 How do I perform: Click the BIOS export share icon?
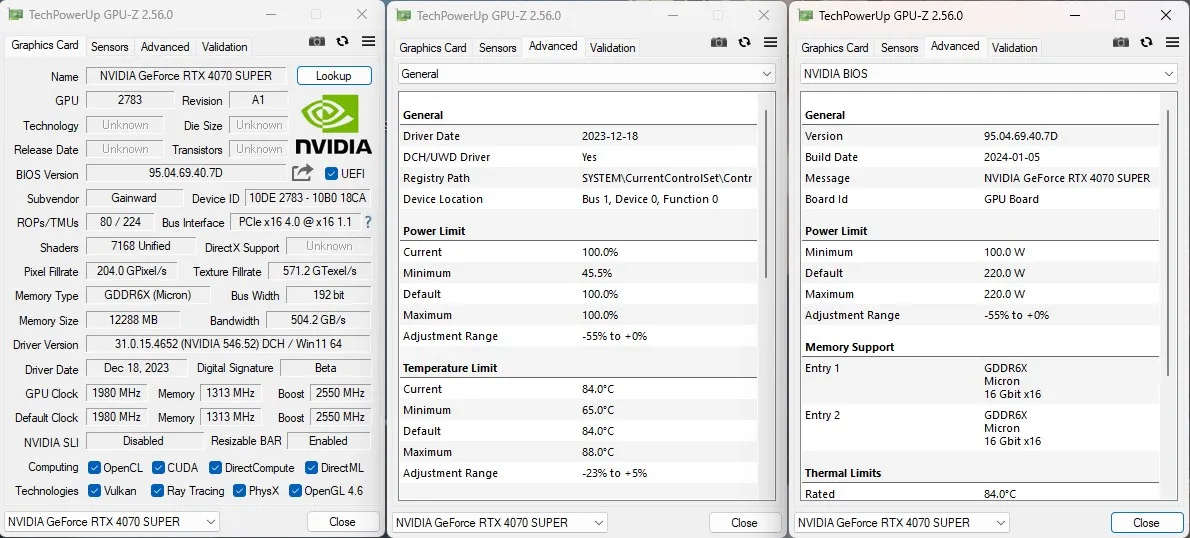tap(302, 172)
